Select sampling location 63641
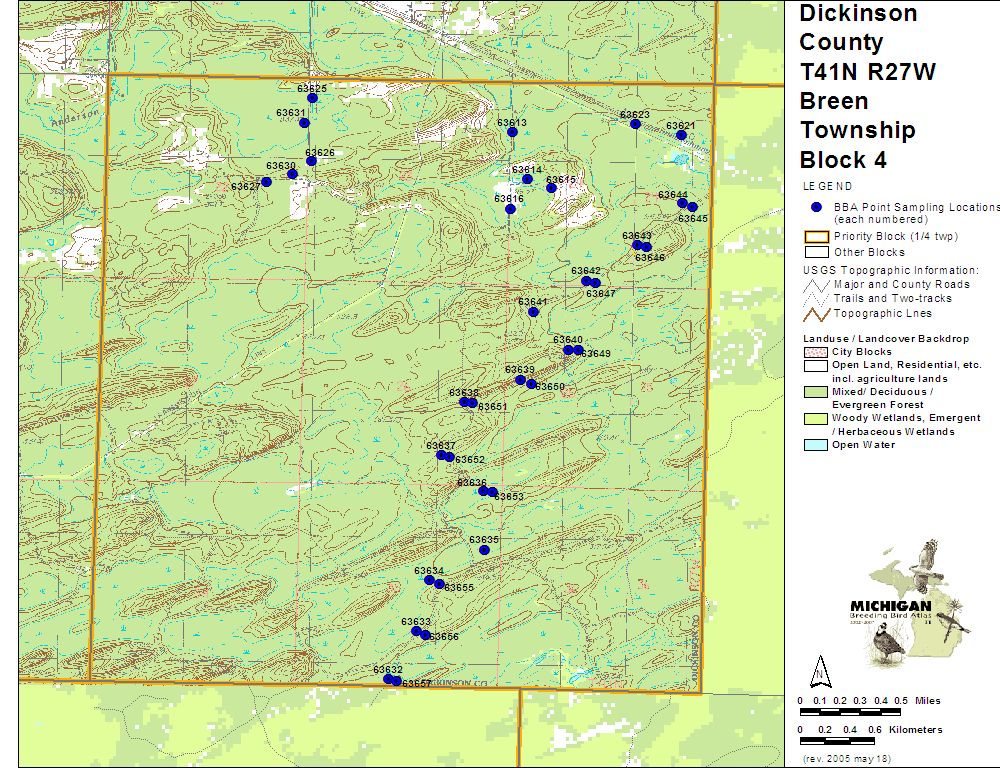 [533, 312]
